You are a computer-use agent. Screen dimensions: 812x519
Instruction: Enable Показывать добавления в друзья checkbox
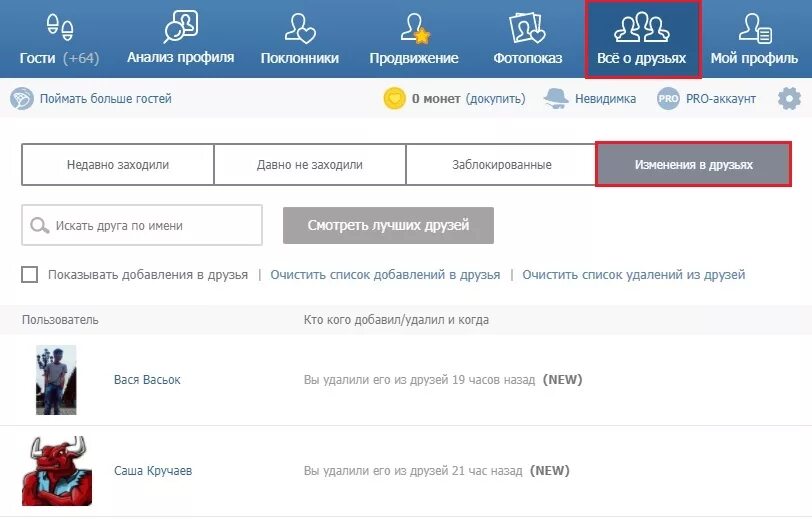tap(30, 275)
